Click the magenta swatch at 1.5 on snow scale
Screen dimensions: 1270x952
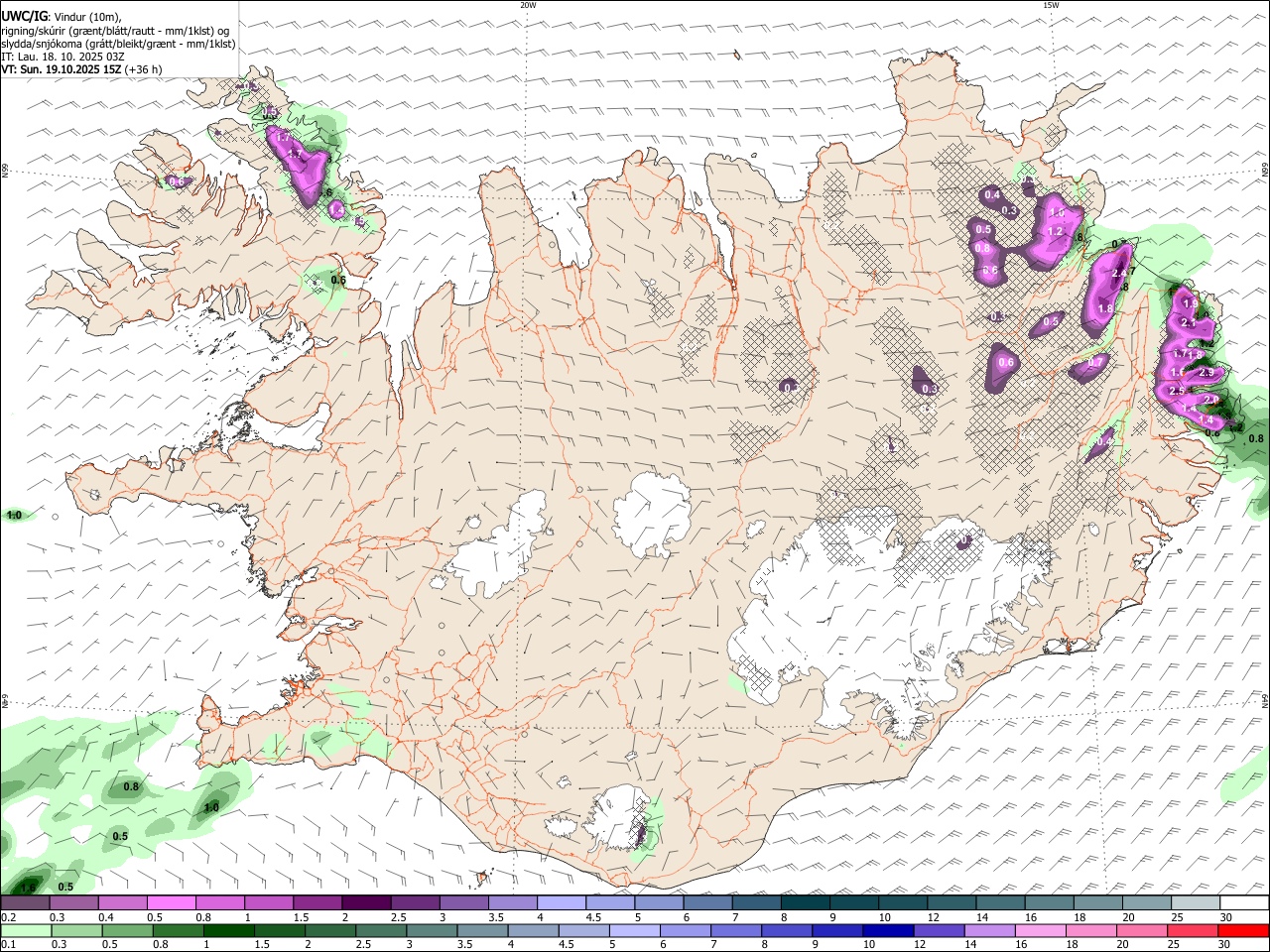click(317, 903)
